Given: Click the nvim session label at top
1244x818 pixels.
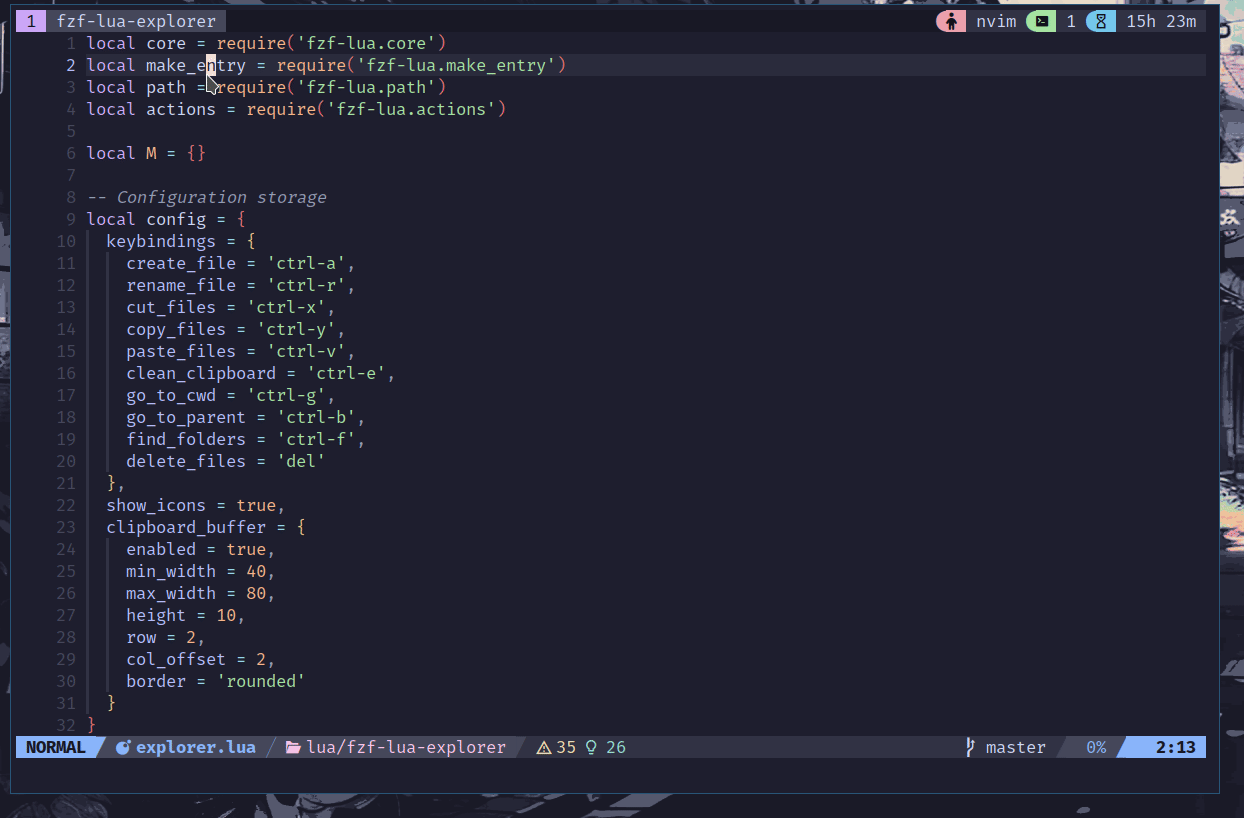Looking at the screenshot, I should pos(996,21).
